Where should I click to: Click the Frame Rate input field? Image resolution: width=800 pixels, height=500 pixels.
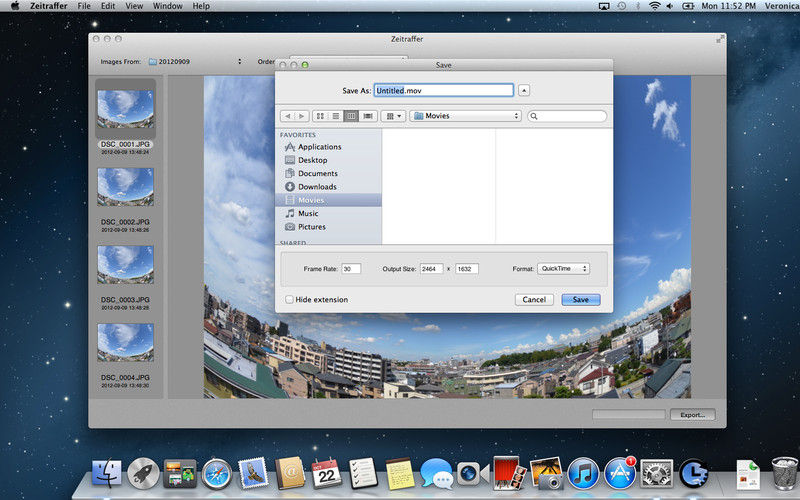(x=351, y=269)
